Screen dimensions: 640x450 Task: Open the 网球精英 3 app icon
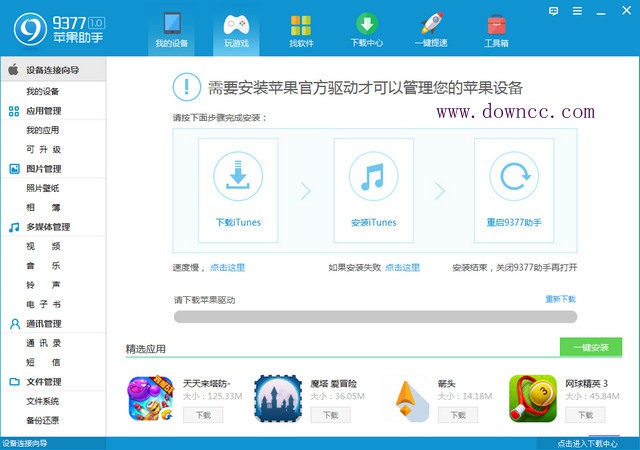tap(533, 399)
